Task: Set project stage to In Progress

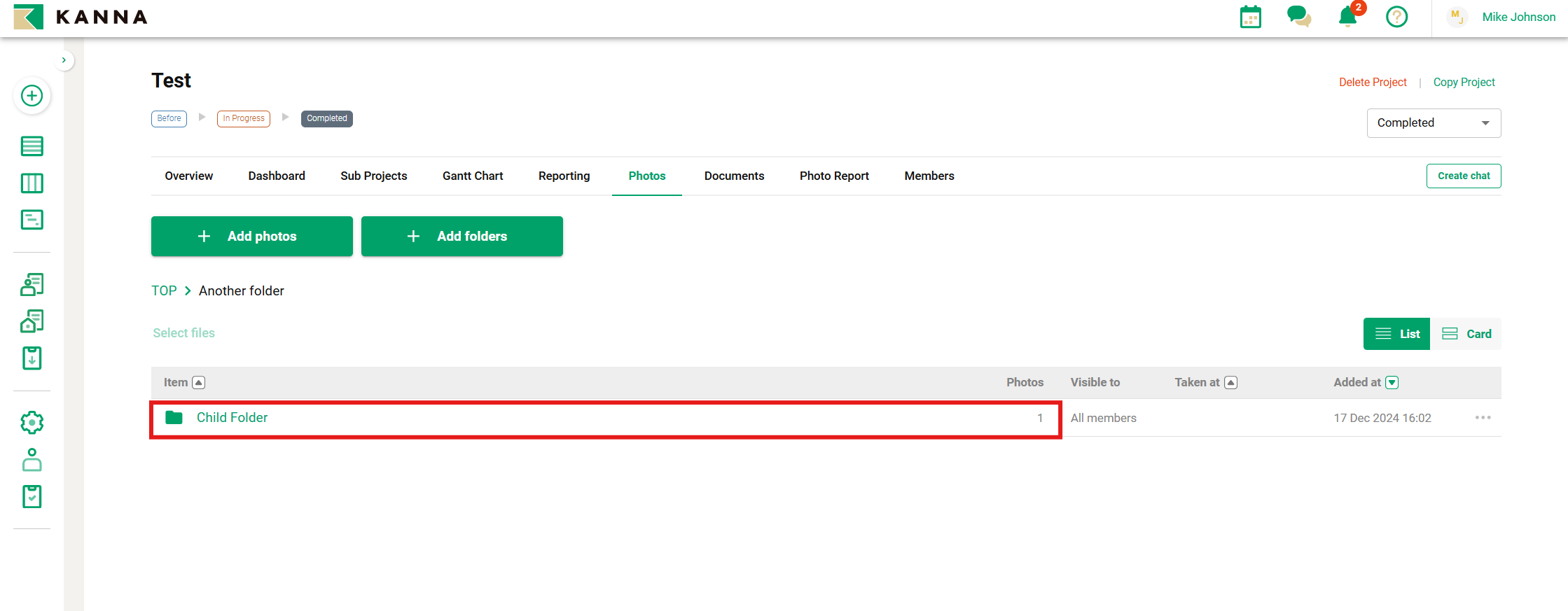Action: (243, 118)
